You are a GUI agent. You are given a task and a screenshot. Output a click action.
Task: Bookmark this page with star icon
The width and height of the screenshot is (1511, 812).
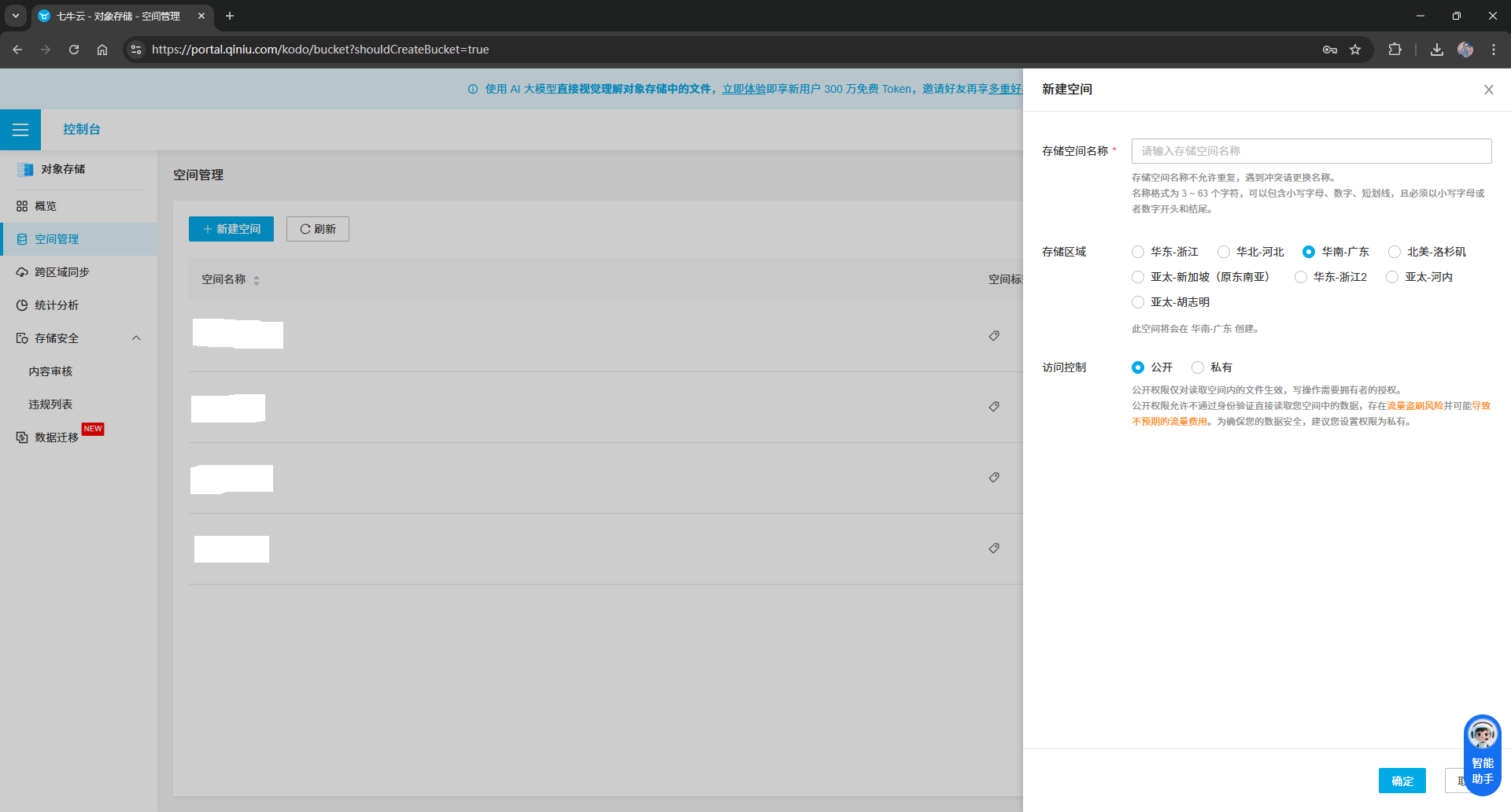(x=1355, y=50)
